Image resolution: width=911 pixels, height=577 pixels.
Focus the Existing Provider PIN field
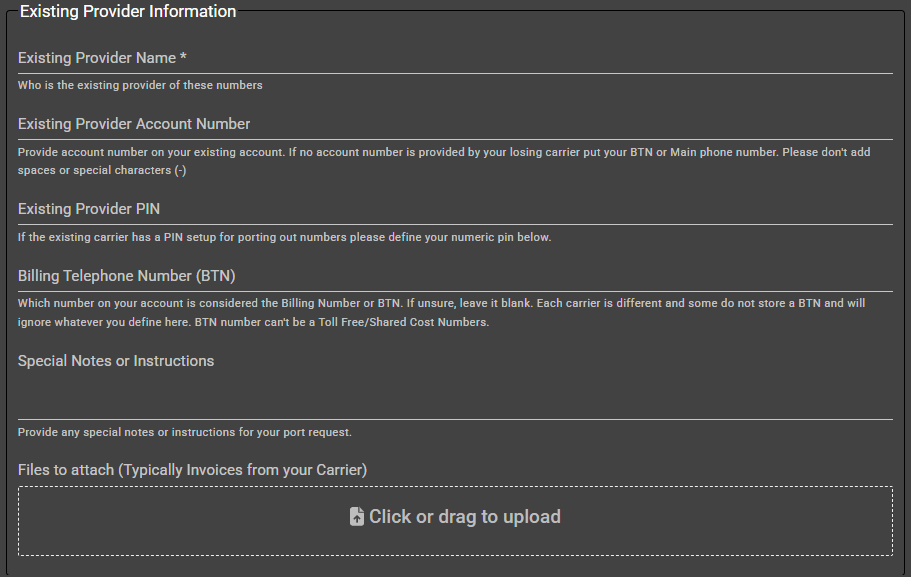455,210
